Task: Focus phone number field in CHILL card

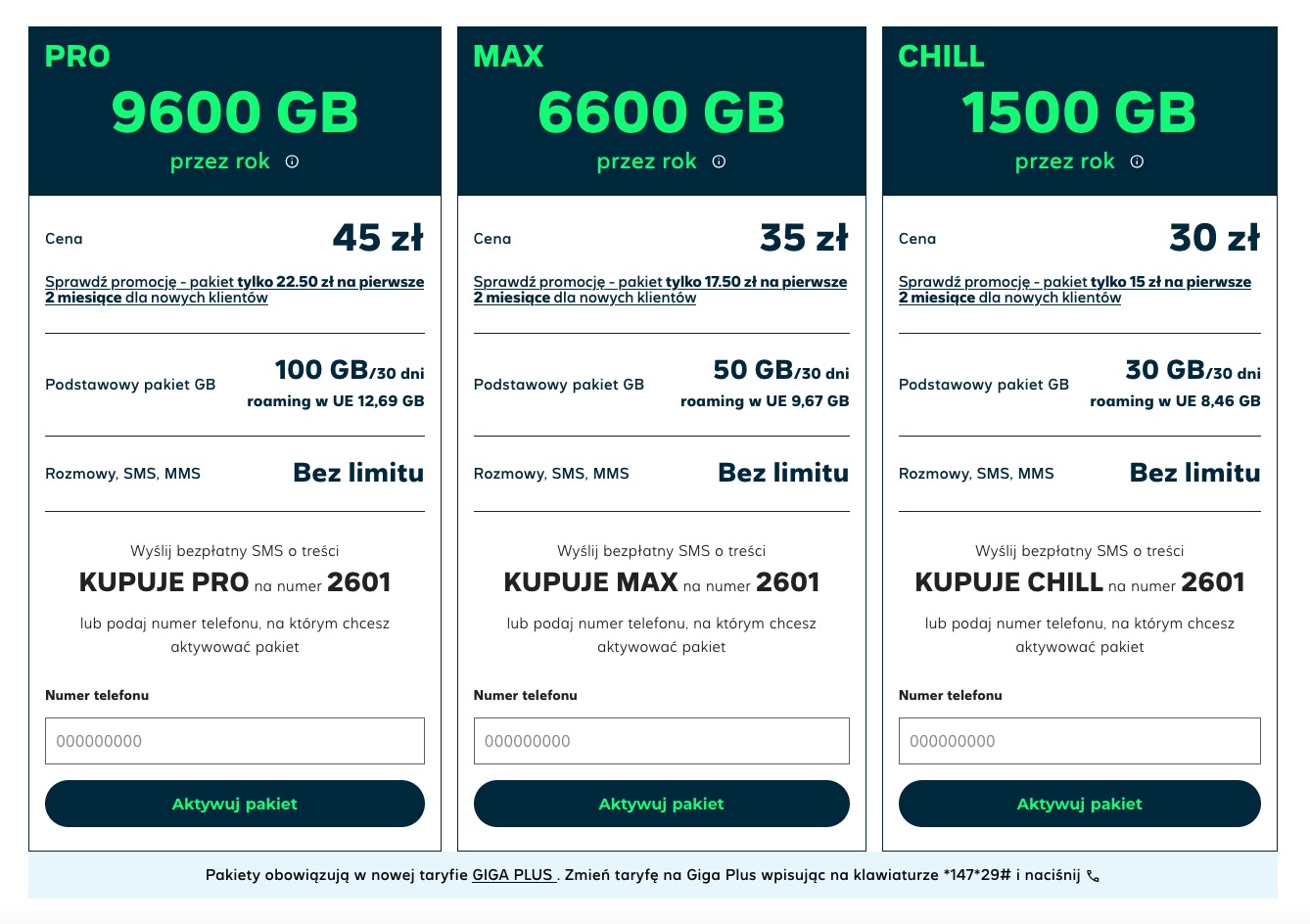Action: 1080,741
